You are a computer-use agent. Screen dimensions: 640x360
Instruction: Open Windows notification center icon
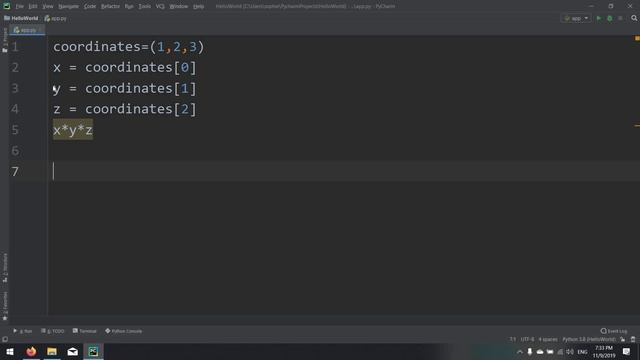click(x=627, y=352)
